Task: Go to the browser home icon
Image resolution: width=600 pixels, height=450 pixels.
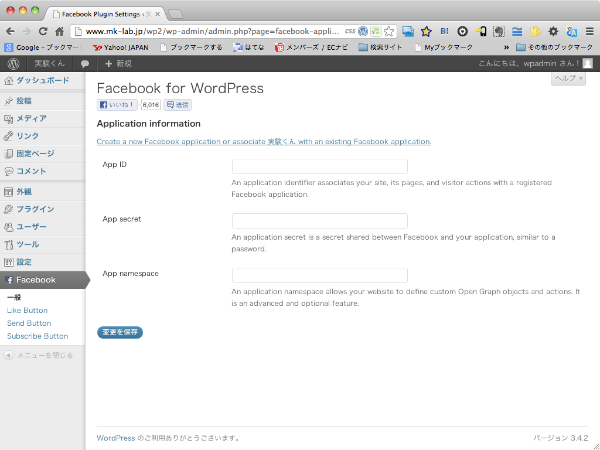Action: click(59, 31)
